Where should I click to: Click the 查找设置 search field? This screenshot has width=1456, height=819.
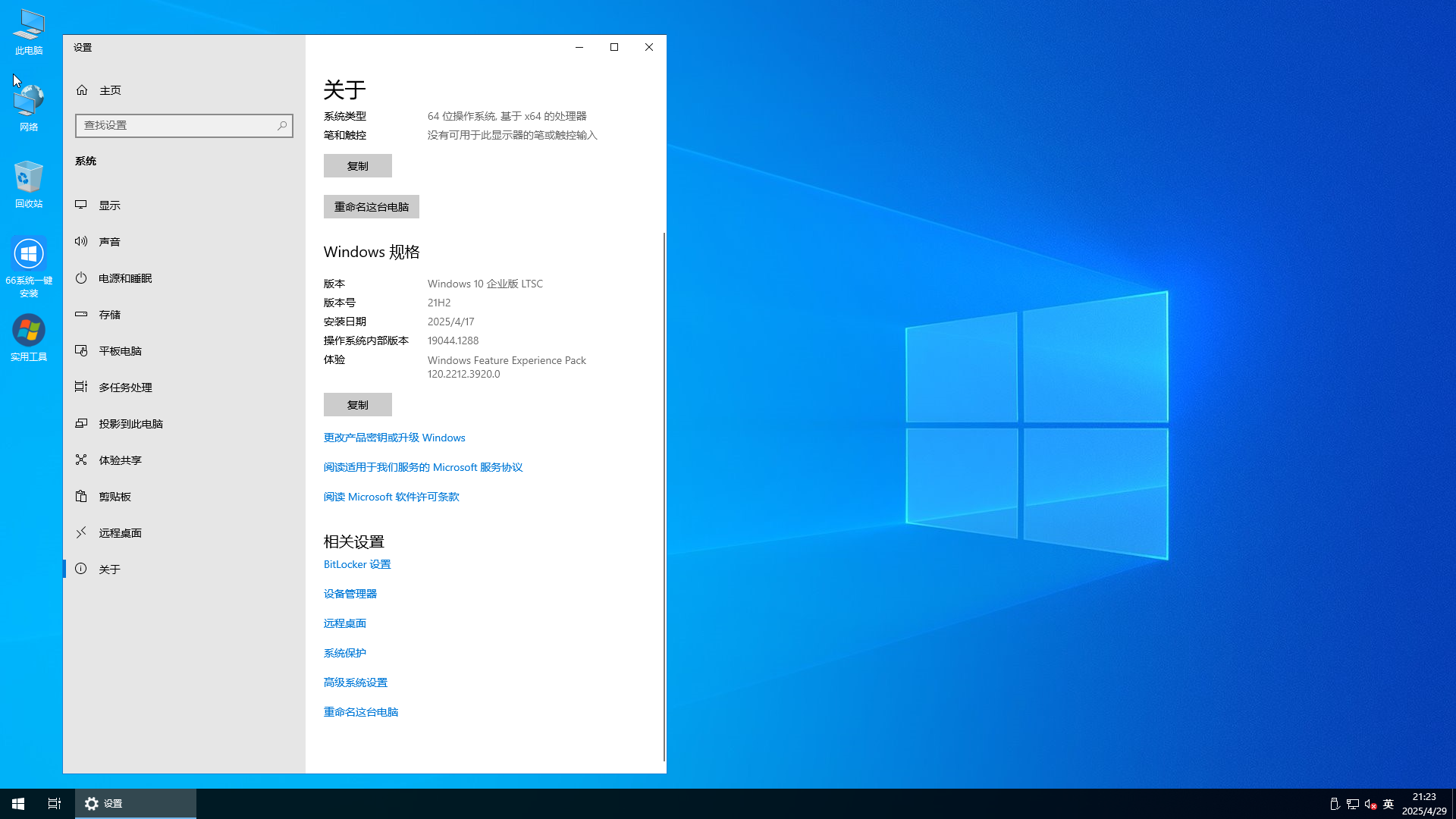coord(184,126)
